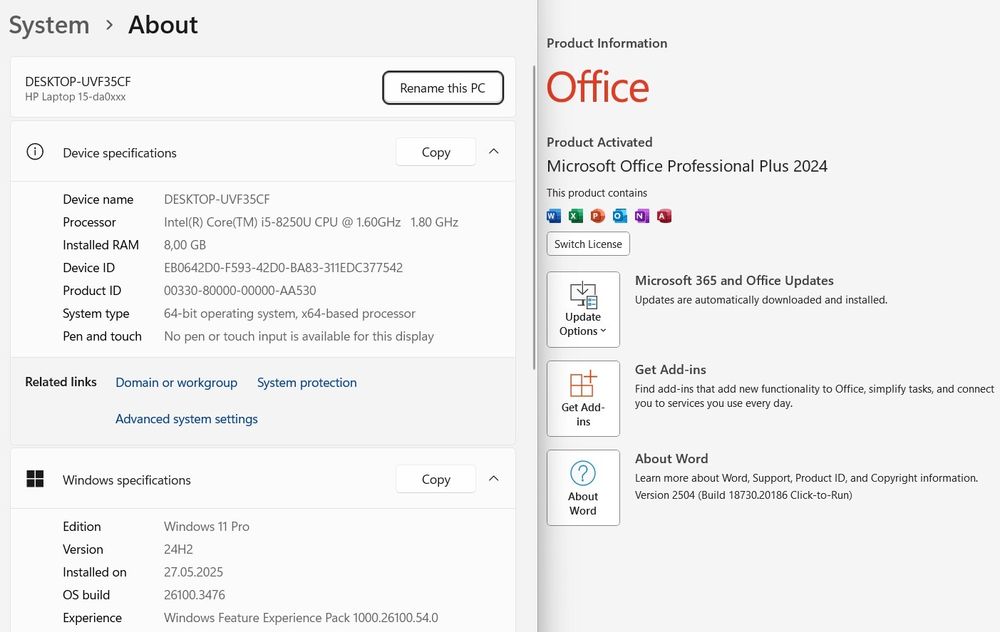The image size is (1000, 632).
Task: Select the Version value 24H2
Action: 179,550
